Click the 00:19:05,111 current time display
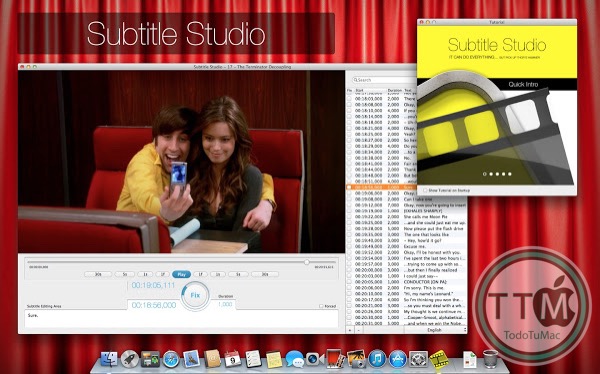This screenshot has width=600, height=374. pos(153,285)
